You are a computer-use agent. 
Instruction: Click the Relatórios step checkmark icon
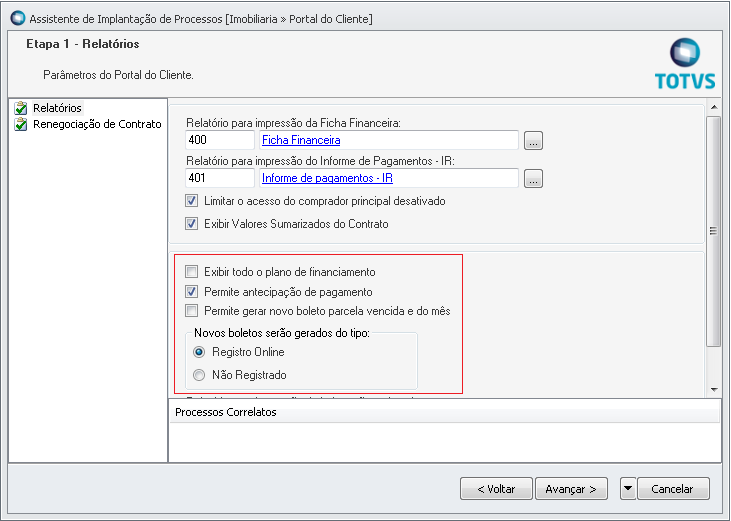pos(21,108)
